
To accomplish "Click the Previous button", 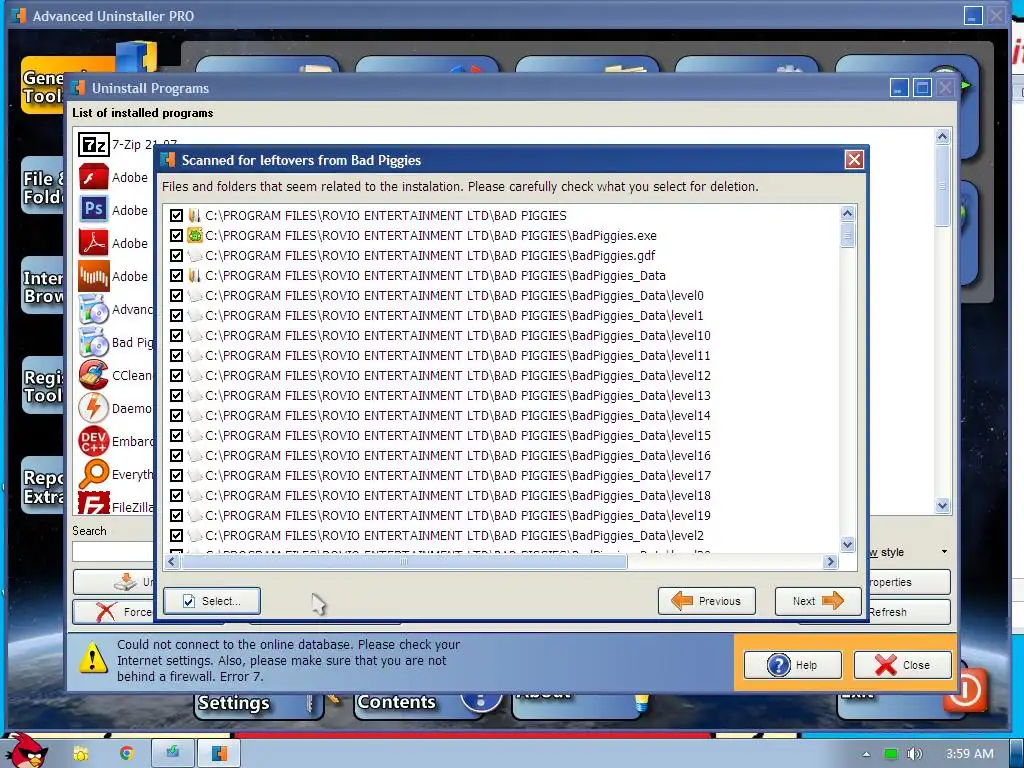I will point(707,601).
